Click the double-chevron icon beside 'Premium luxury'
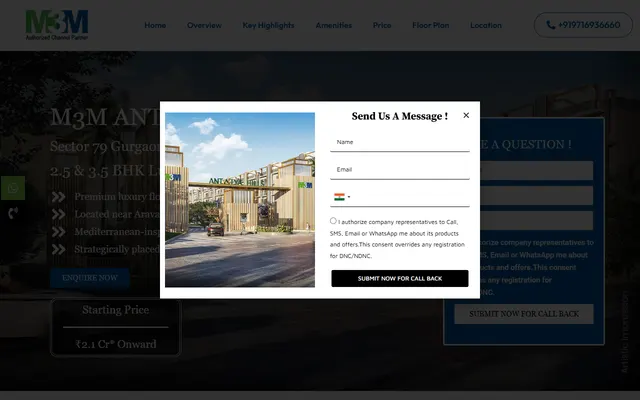640x400 pixels. [x=58, y=197]
